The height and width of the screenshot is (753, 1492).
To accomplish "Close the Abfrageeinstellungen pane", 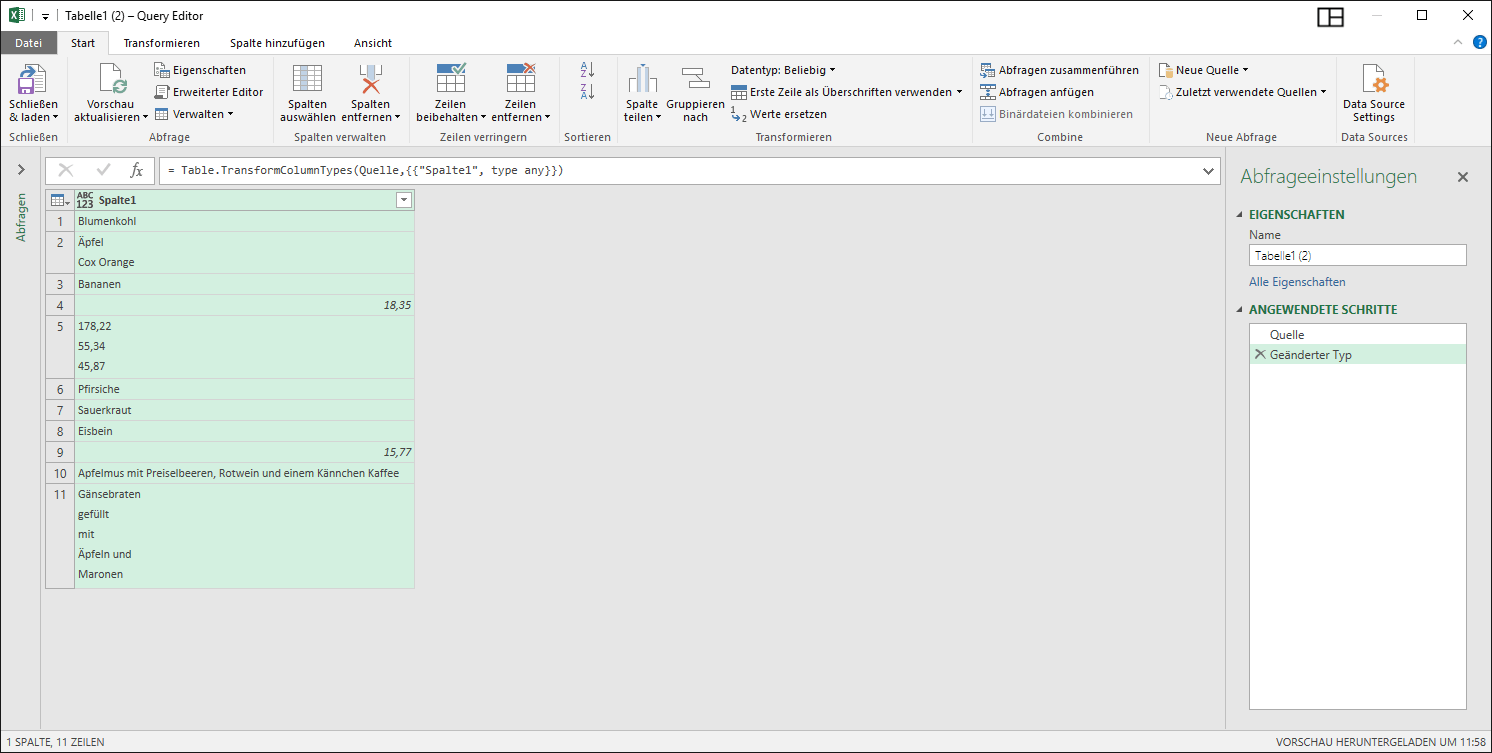I will click(x=1463, y=177).
